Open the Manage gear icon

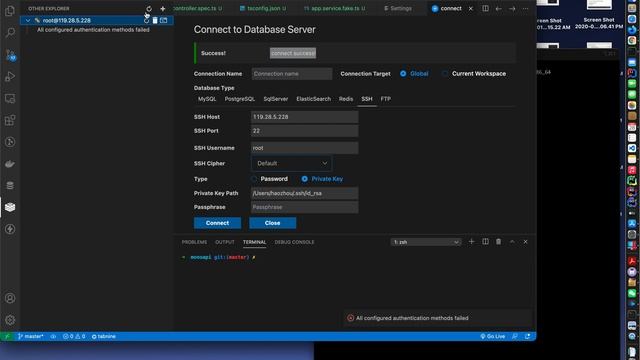click(x=10, y=320)
